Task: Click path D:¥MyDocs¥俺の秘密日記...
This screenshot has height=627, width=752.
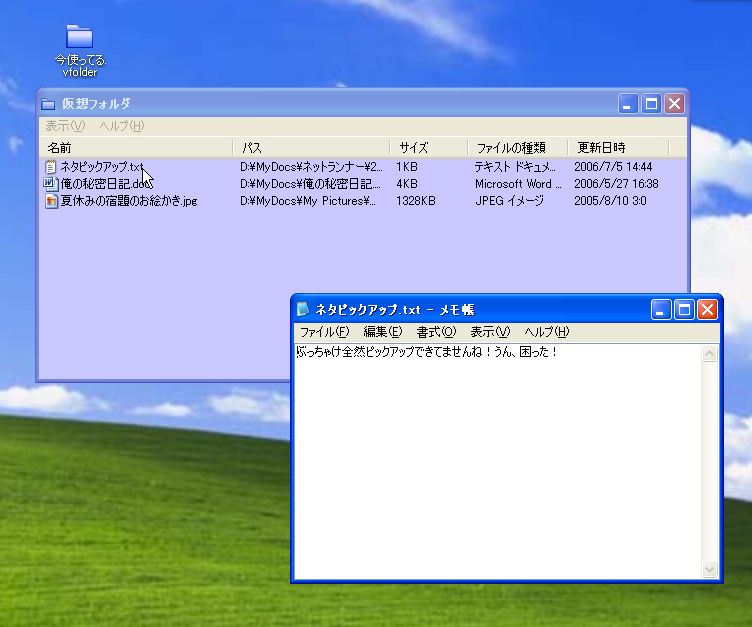Action: click(x=310, y=184)
